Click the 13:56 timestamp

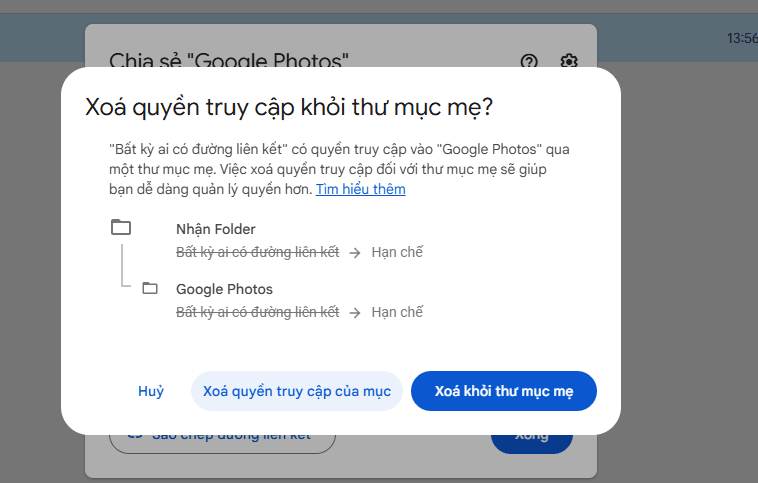742,38
